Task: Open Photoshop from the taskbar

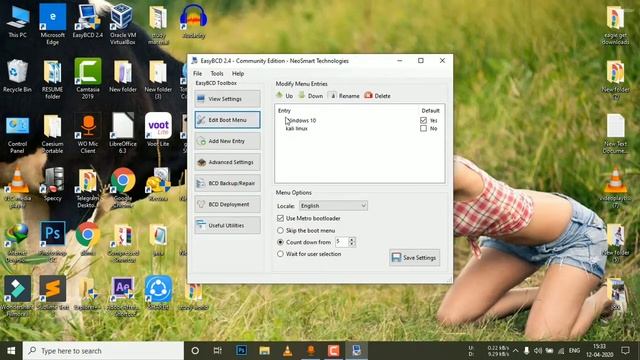Action: pos(241,351)
